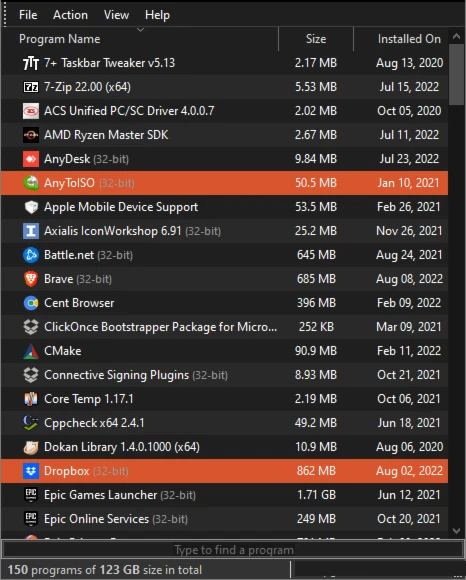466x580 pixels.
Task: Click the scrollbar down arrow
Action: coord(456,531)
